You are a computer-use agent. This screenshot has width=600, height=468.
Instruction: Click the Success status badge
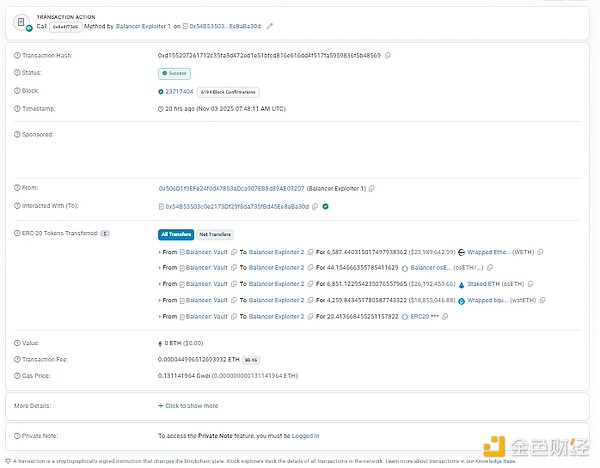tap(174, 73)
